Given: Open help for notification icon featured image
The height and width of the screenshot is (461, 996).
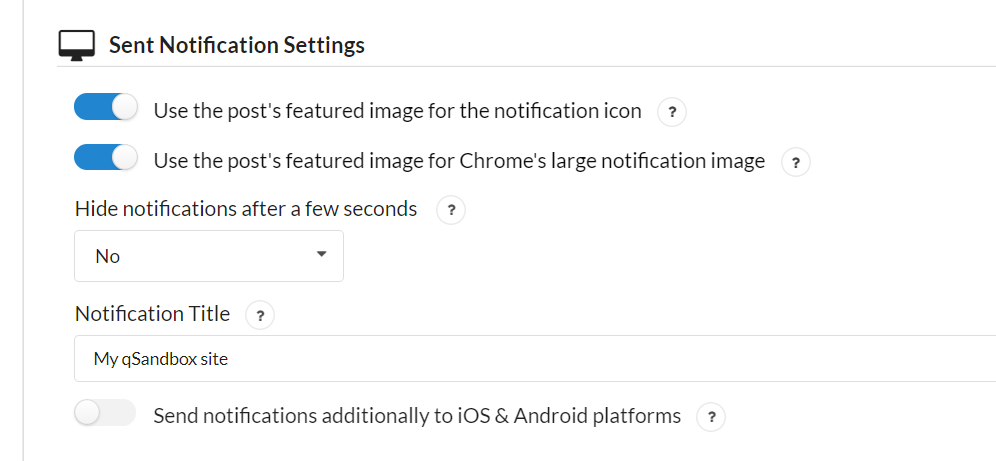Looking at the screenshot, I should click(x=671, y=113).
